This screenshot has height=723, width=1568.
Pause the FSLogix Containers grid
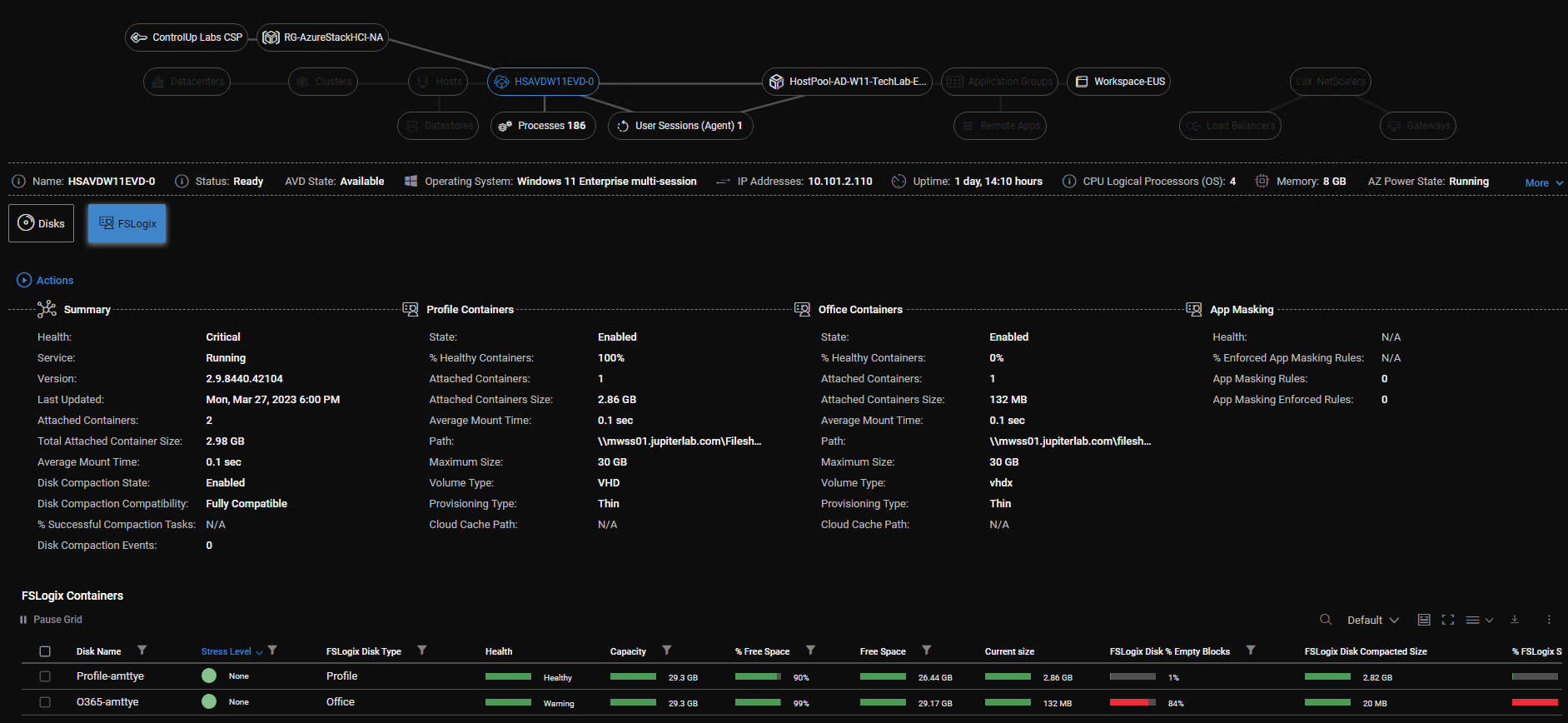(51, 620)
